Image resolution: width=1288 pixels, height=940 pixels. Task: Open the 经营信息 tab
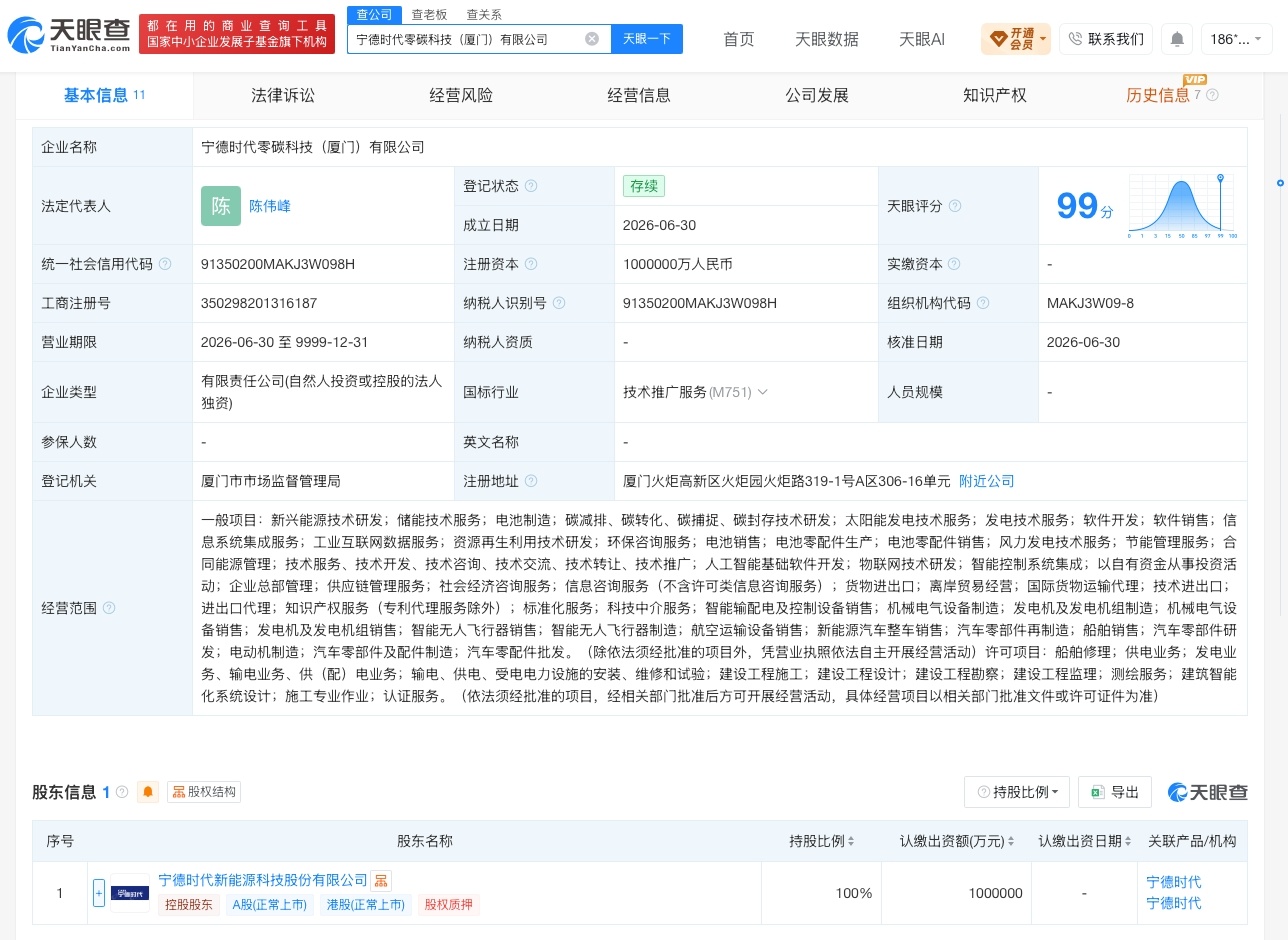click(x=639, y=95)
